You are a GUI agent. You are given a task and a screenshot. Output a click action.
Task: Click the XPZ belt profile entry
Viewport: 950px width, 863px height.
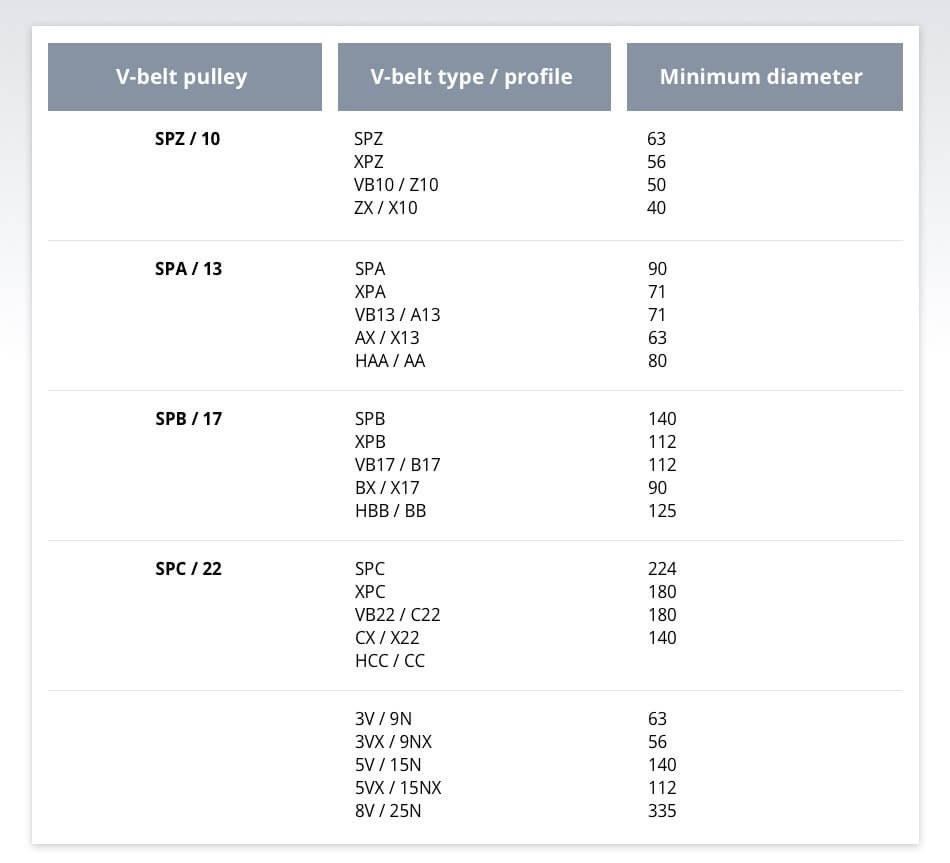[x=369, y=162]
